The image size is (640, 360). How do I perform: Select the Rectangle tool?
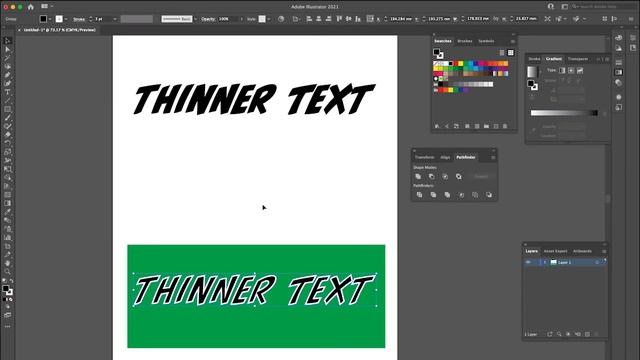click(x=7, y=109)
